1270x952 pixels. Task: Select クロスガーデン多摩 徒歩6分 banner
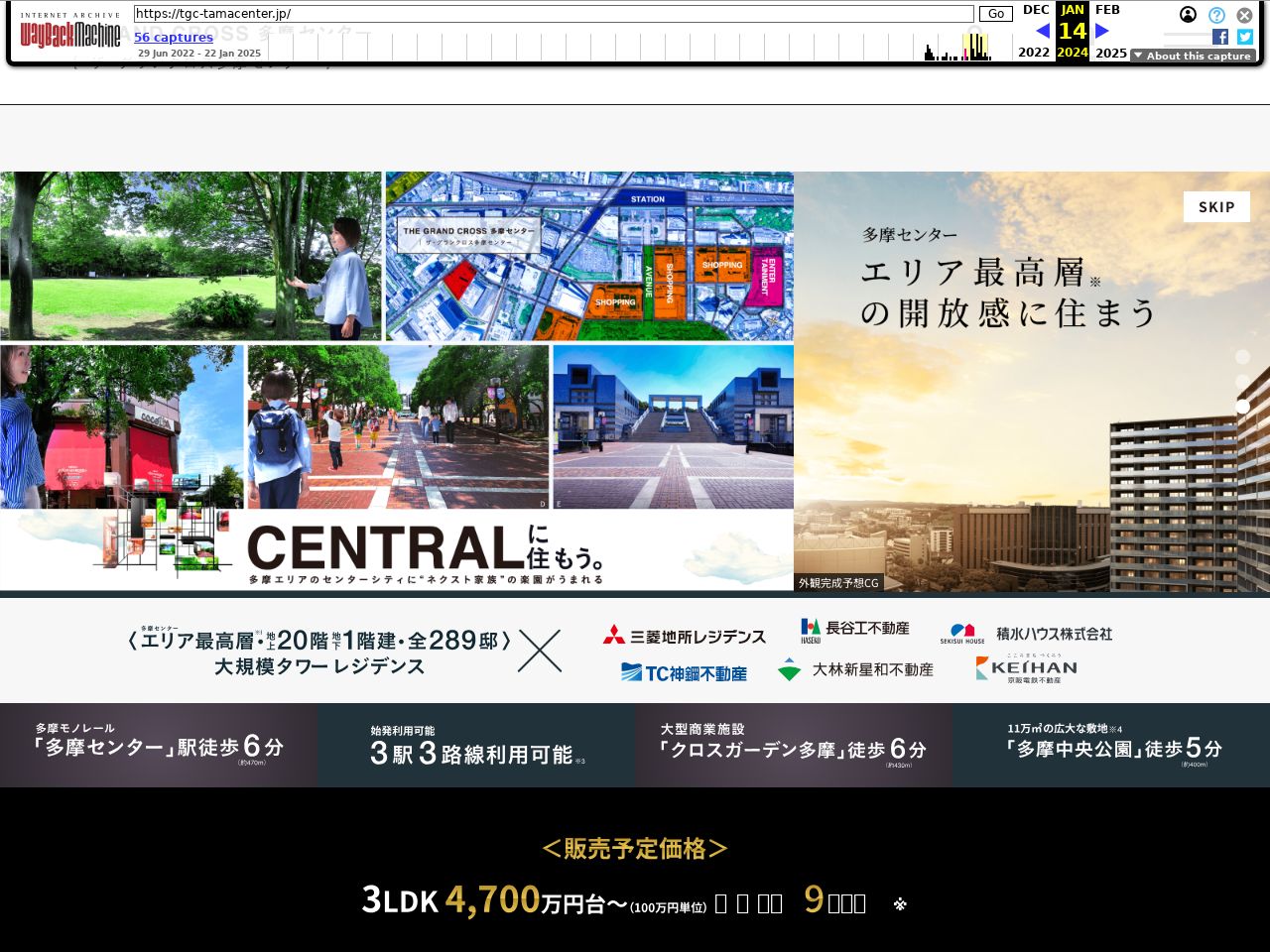794,745
